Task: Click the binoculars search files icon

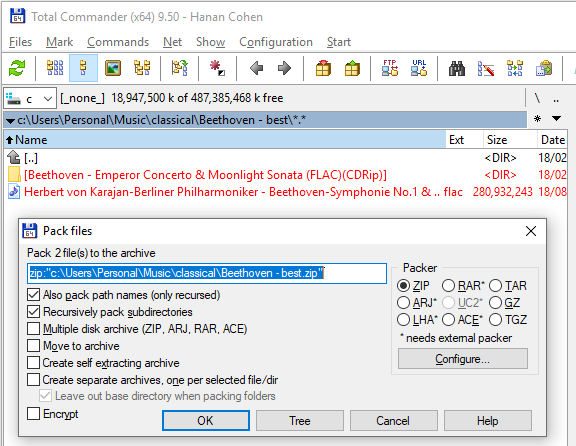Action: pyautogui.click(x=457, y=68)
